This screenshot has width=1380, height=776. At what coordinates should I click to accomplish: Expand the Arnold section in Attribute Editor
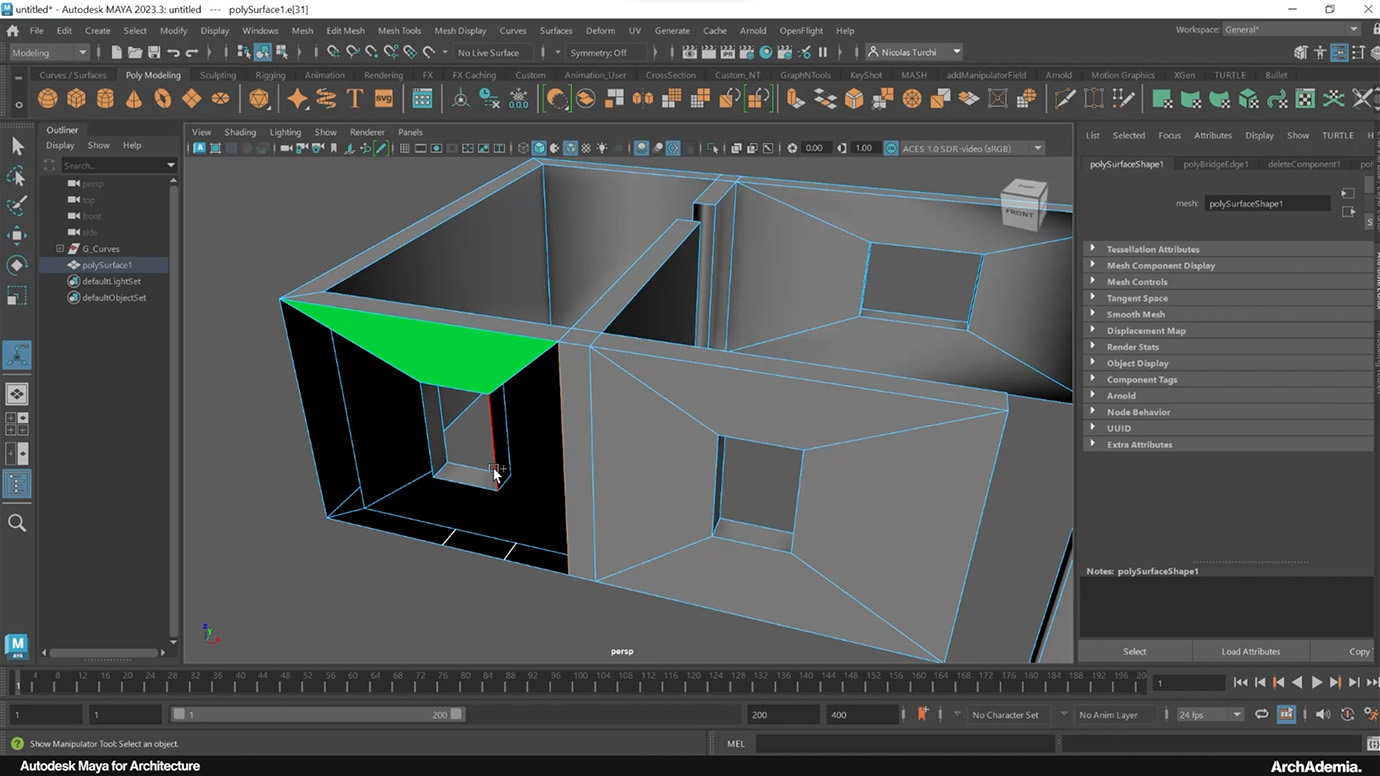click(1121, 395)
